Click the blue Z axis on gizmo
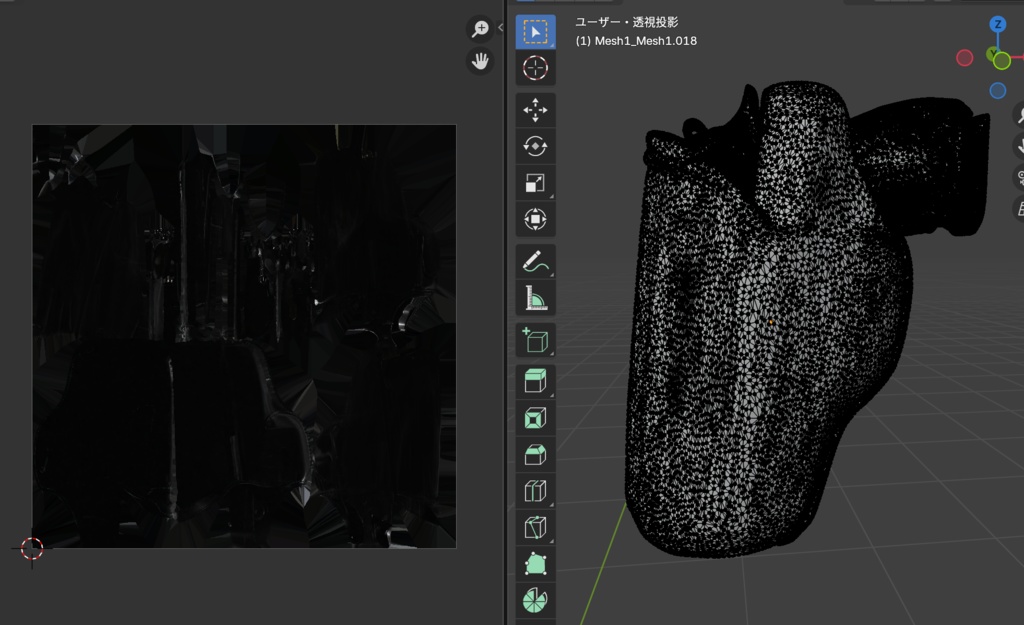Screen dimensions: 1024x625 click(x=997, y=24)
